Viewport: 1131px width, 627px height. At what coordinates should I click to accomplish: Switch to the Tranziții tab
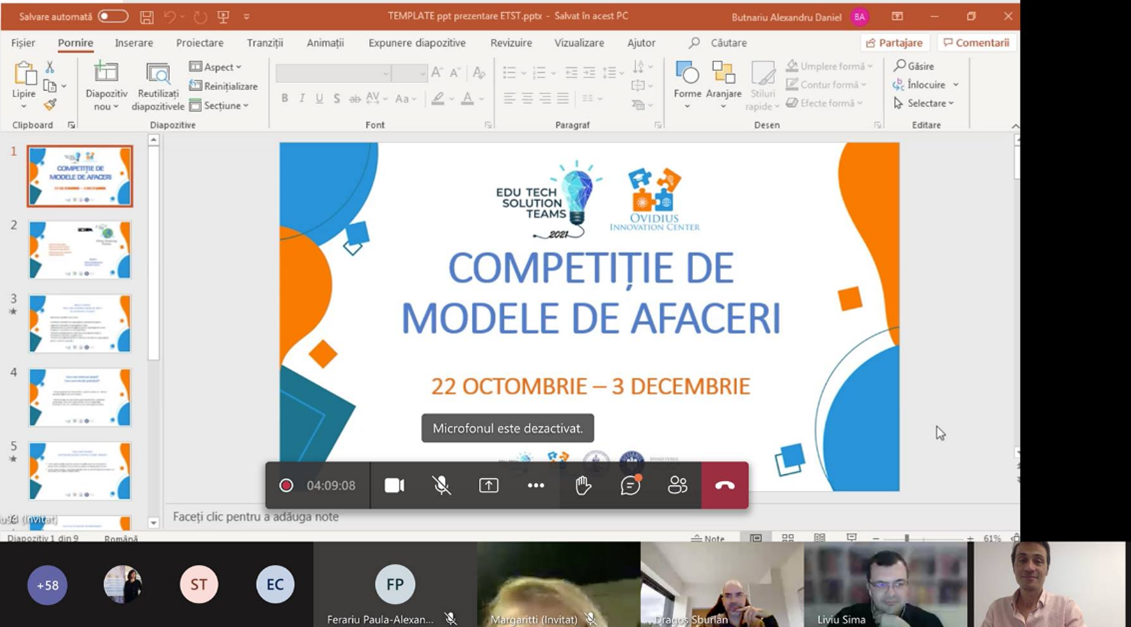(x=265, y=43)
